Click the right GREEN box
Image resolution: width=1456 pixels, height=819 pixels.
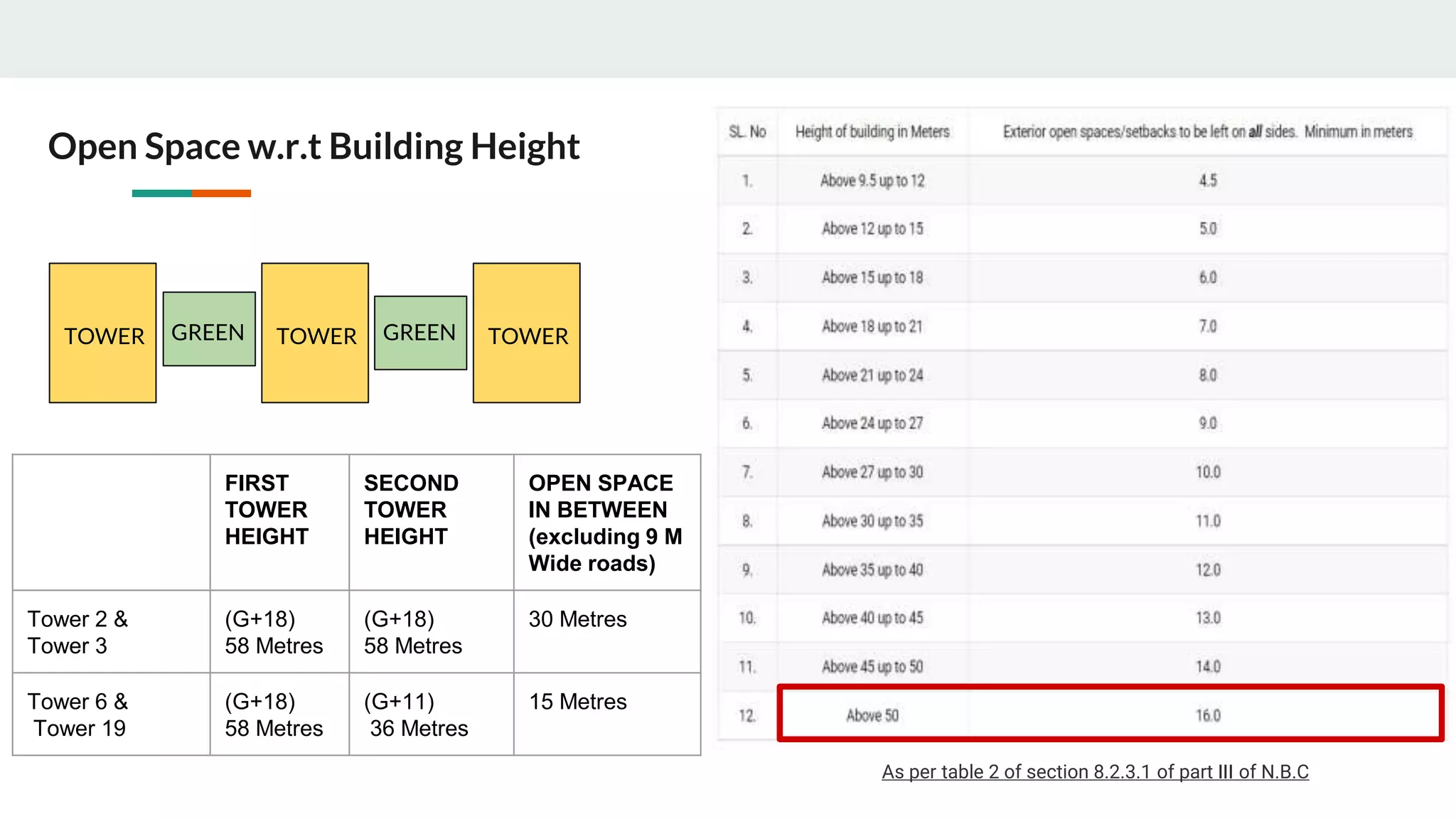(420, 333)
